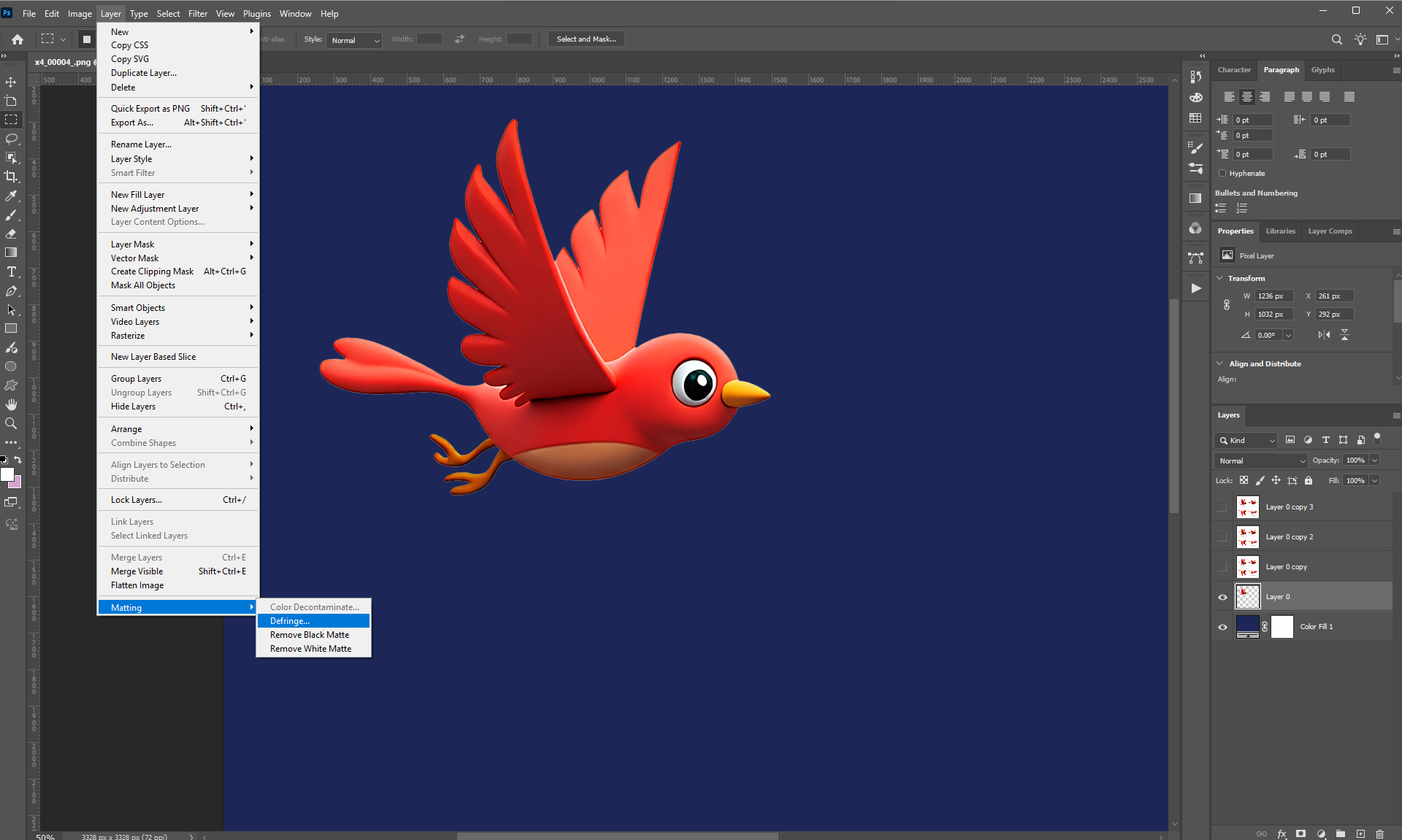This screenshot has width=1402, height=840.
Task: Select the Crop tool
Action: point(11,177)
